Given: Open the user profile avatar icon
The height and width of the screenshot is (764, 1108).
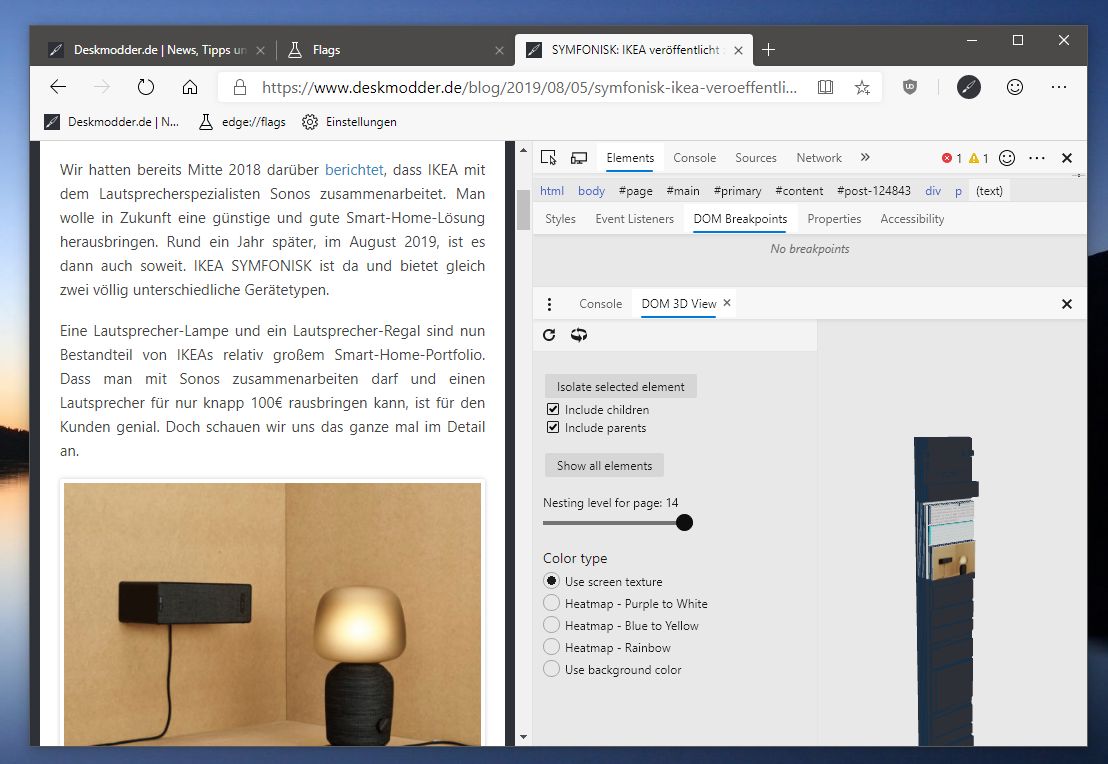Looking at the screenshot, I should 969,87.
